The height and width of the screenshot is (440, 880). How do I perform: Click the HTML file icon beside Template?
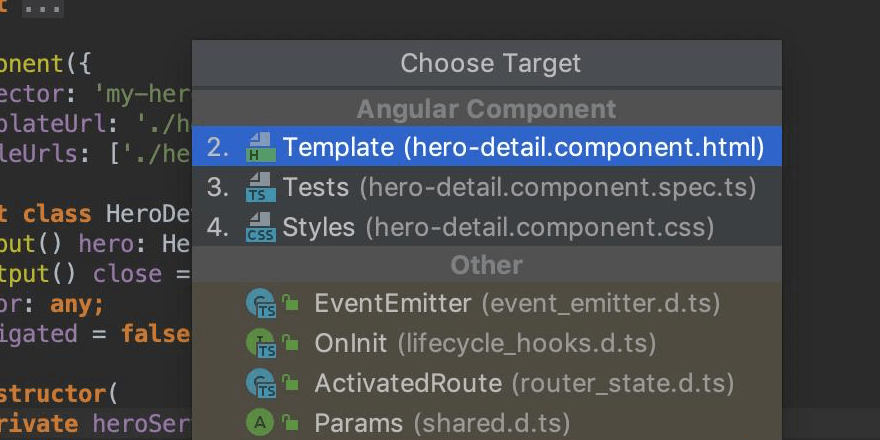click(x=260, y=148)
